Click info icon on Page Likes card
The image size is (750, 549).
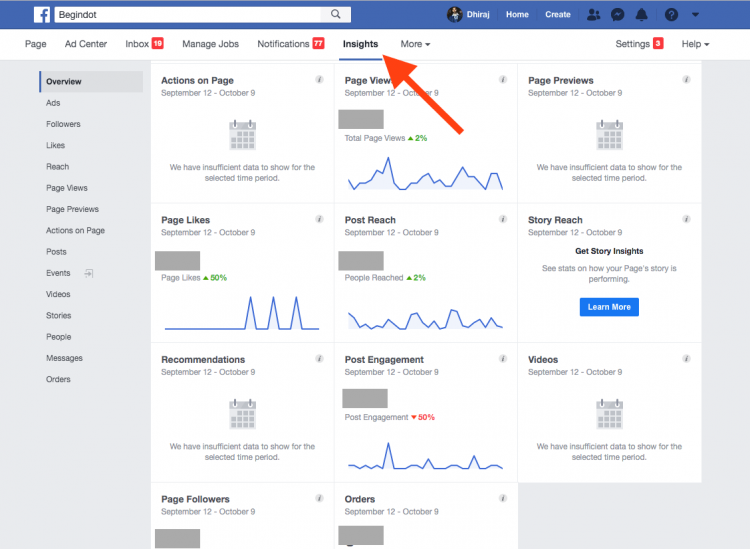319,219
